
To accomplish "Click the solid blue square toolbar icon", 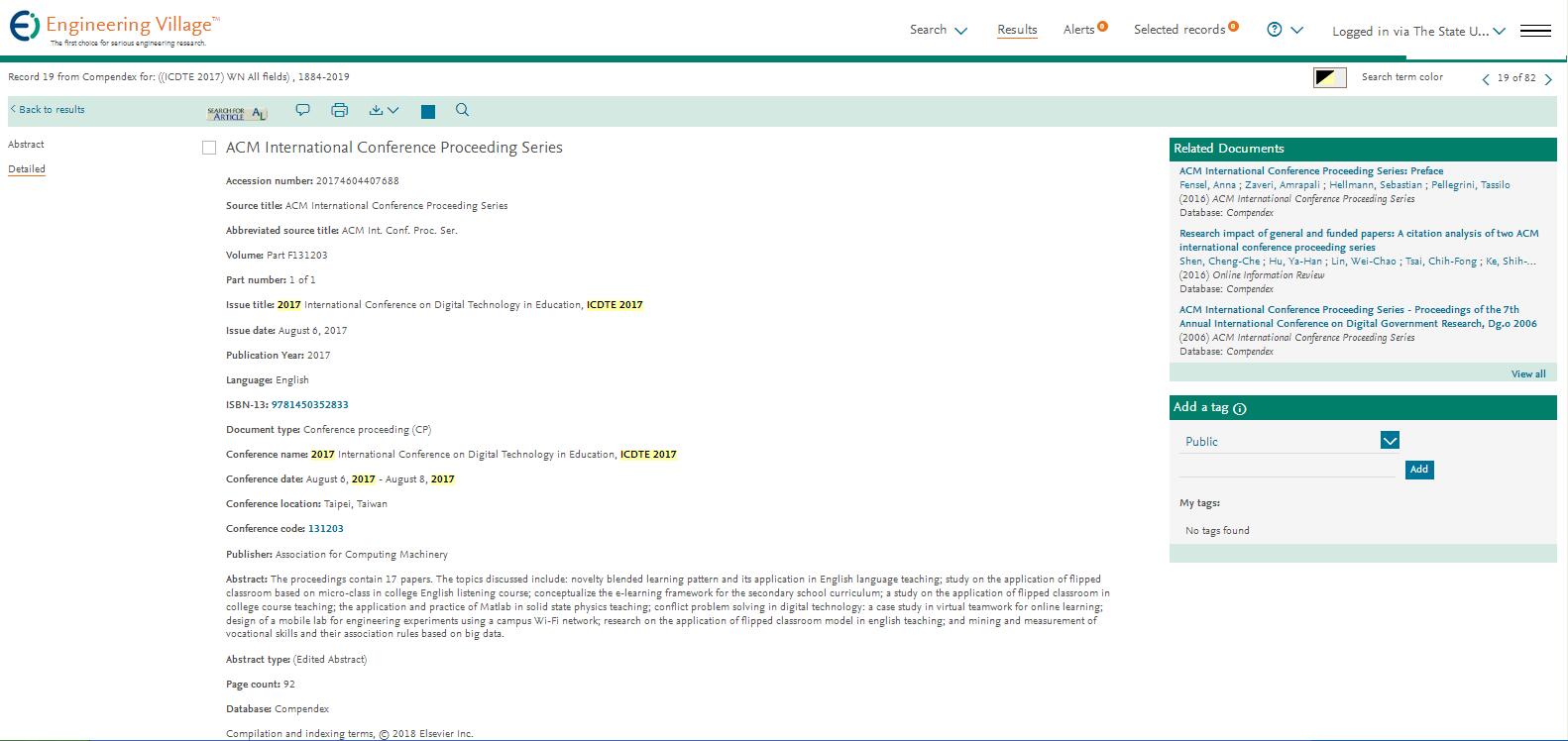I will (x=428, y=112).
